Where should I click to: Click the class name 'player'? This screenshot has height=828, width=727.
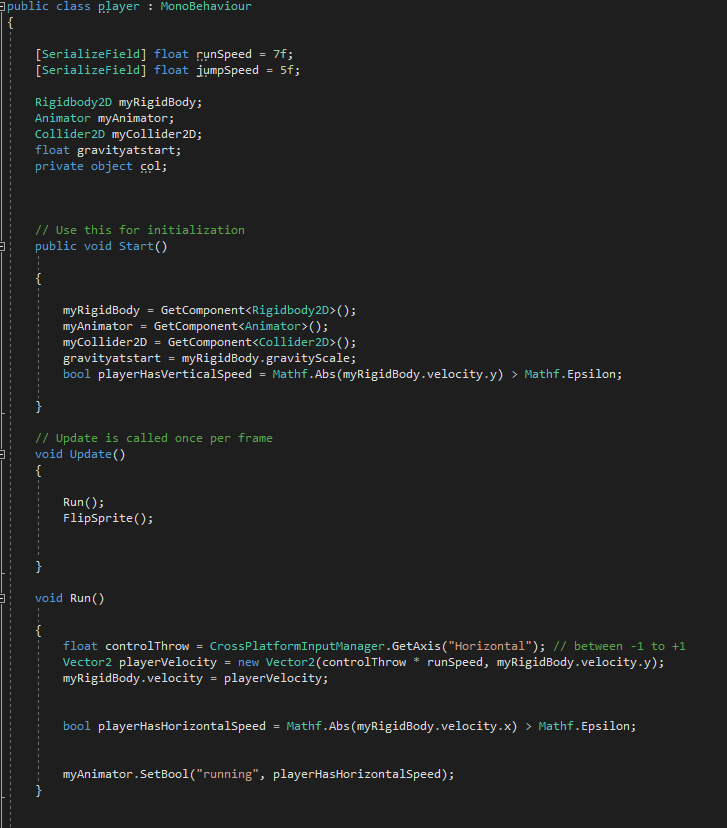point(119,7)
